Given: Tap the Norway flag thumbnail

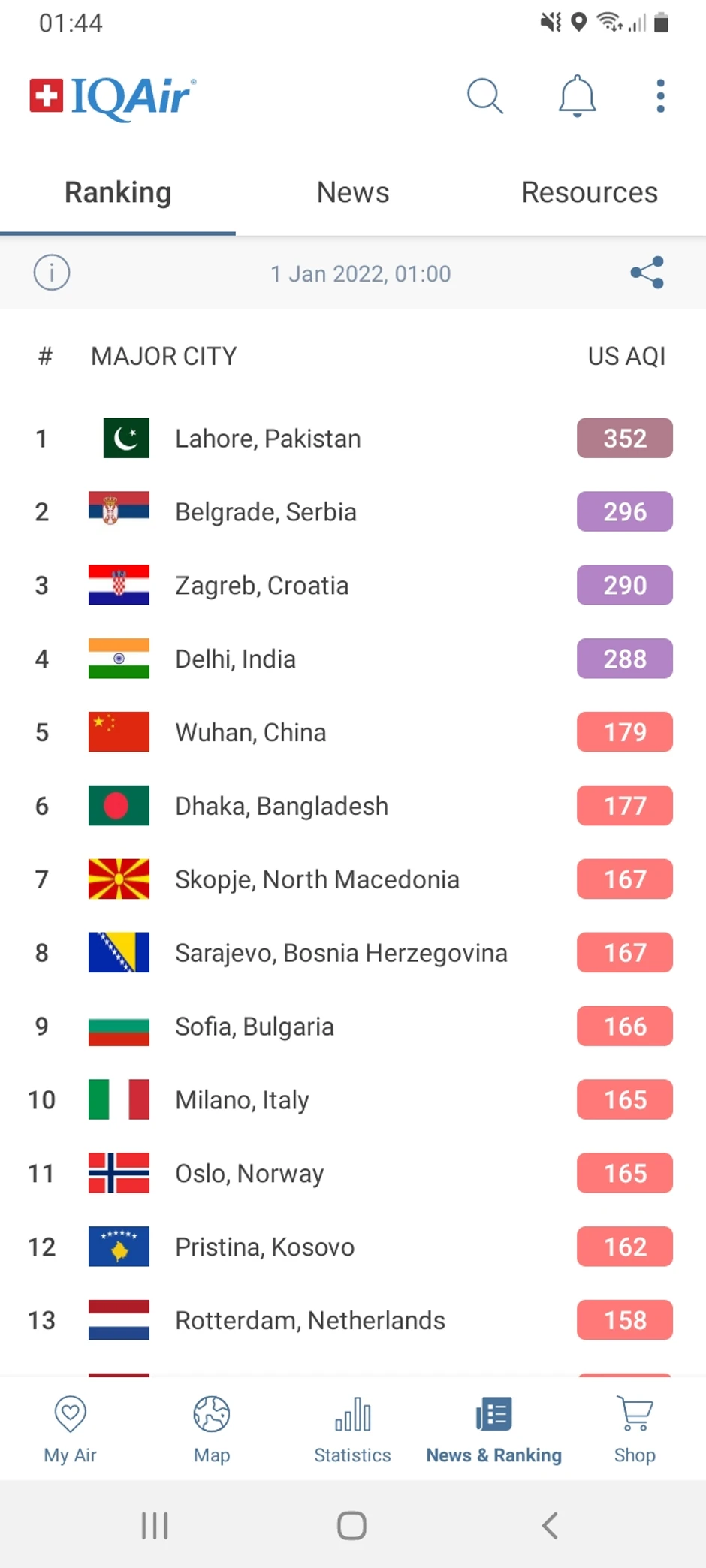Looking at the screenshot, I should (119, 1173).
